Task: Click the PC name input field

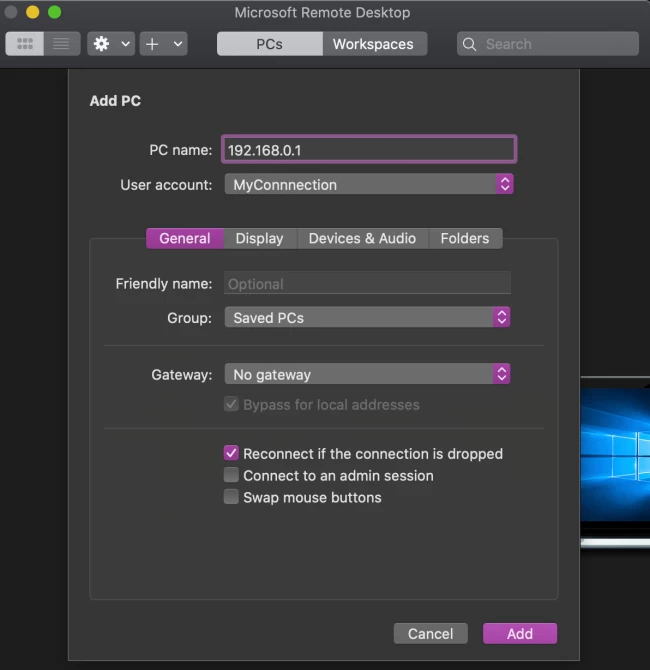Action: 369,150
